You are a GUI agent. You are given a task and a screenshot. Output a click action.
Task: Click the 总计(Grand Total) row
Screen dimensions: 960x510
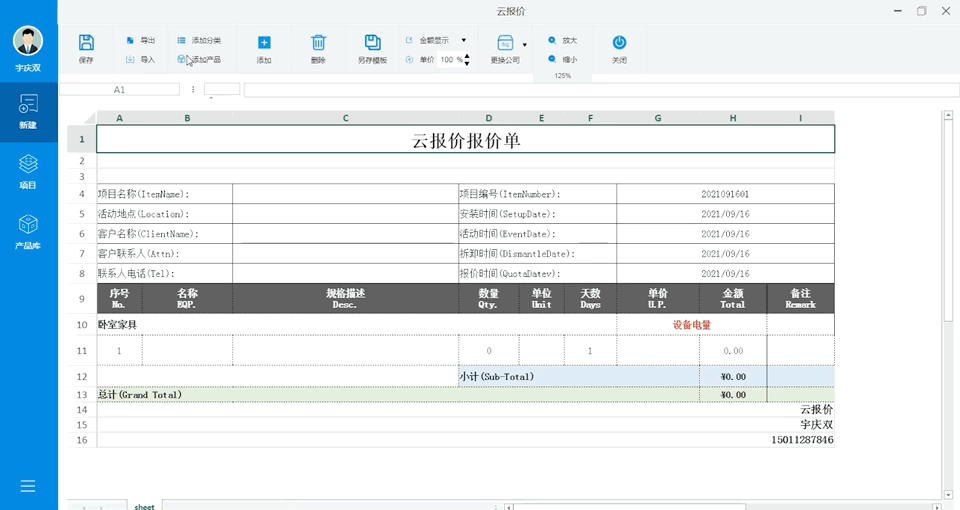398,395
